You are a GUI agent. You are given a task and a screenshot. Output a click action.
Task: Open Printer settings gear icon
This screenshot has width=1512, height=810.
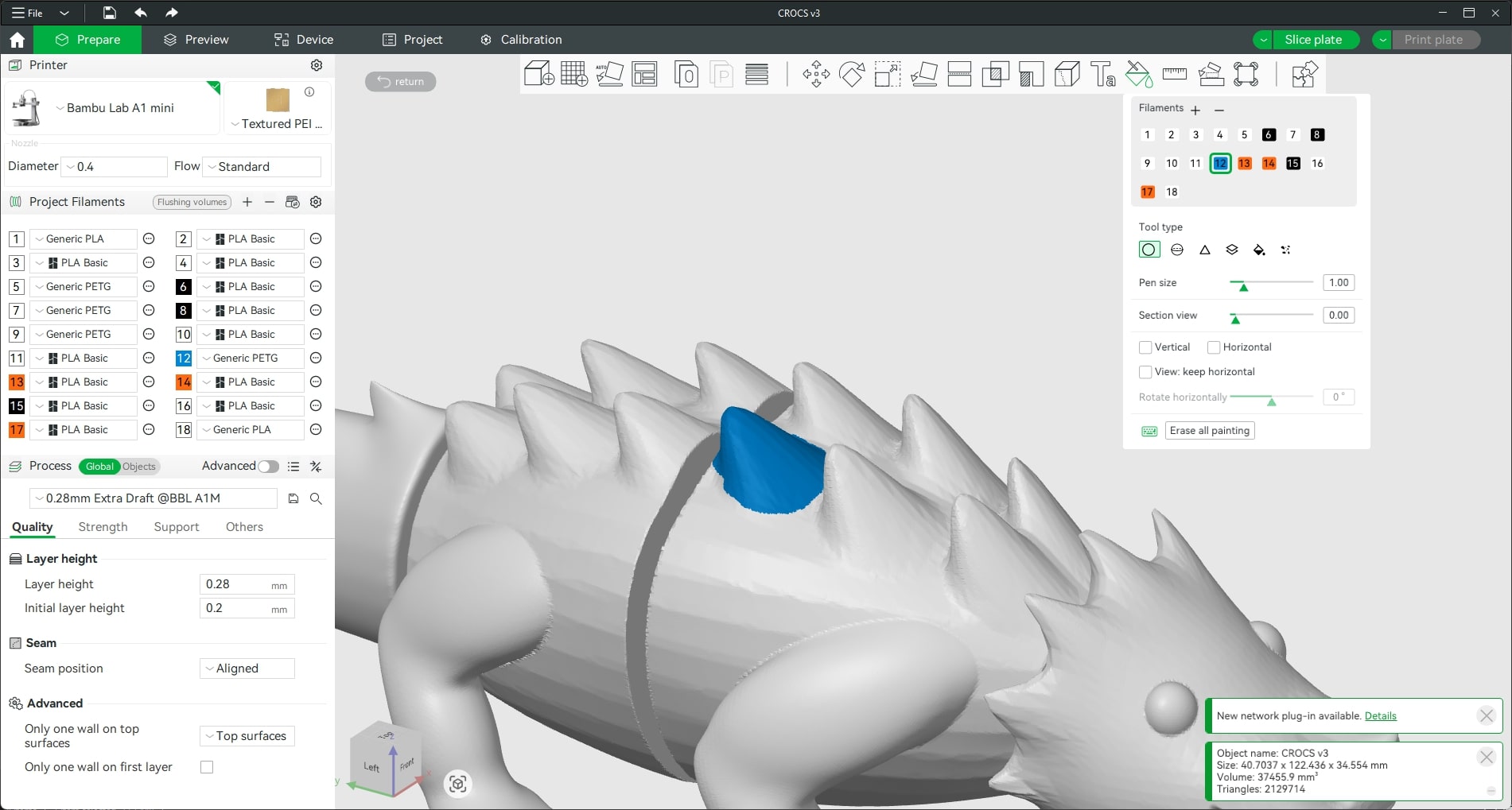click(x=317, y=65)
